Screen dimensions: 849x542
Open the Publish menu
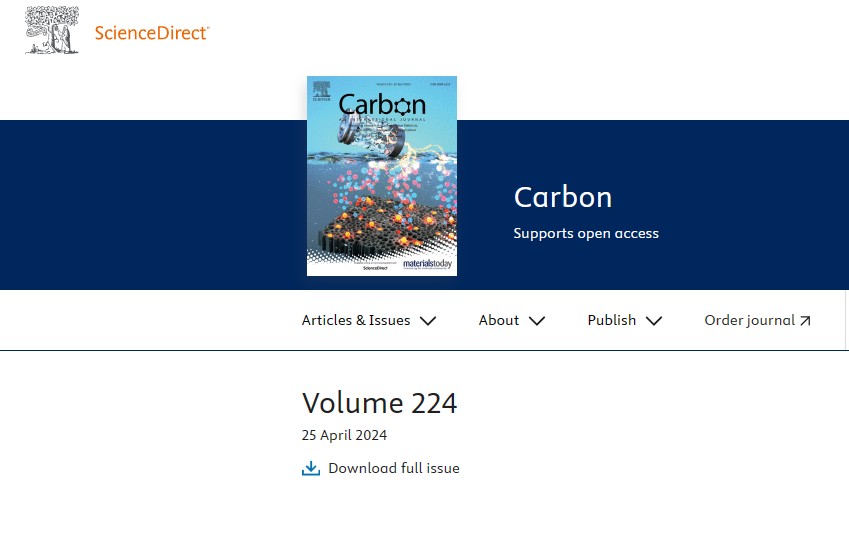(x=625, y=320)
